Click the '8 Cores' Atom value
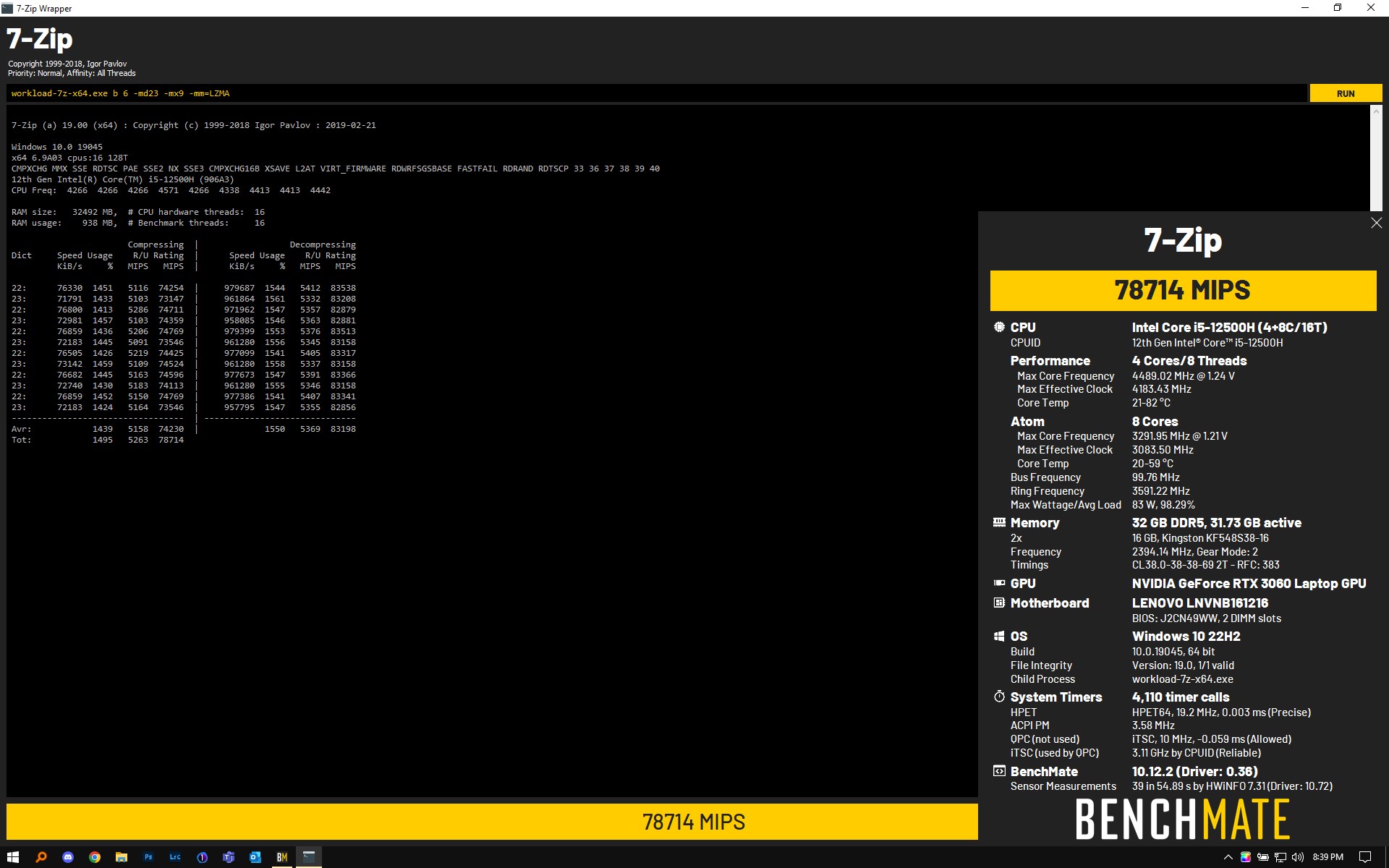The height and width of the screenshot is (868, 1389). pyautogui.click(x=1155, y=421)
